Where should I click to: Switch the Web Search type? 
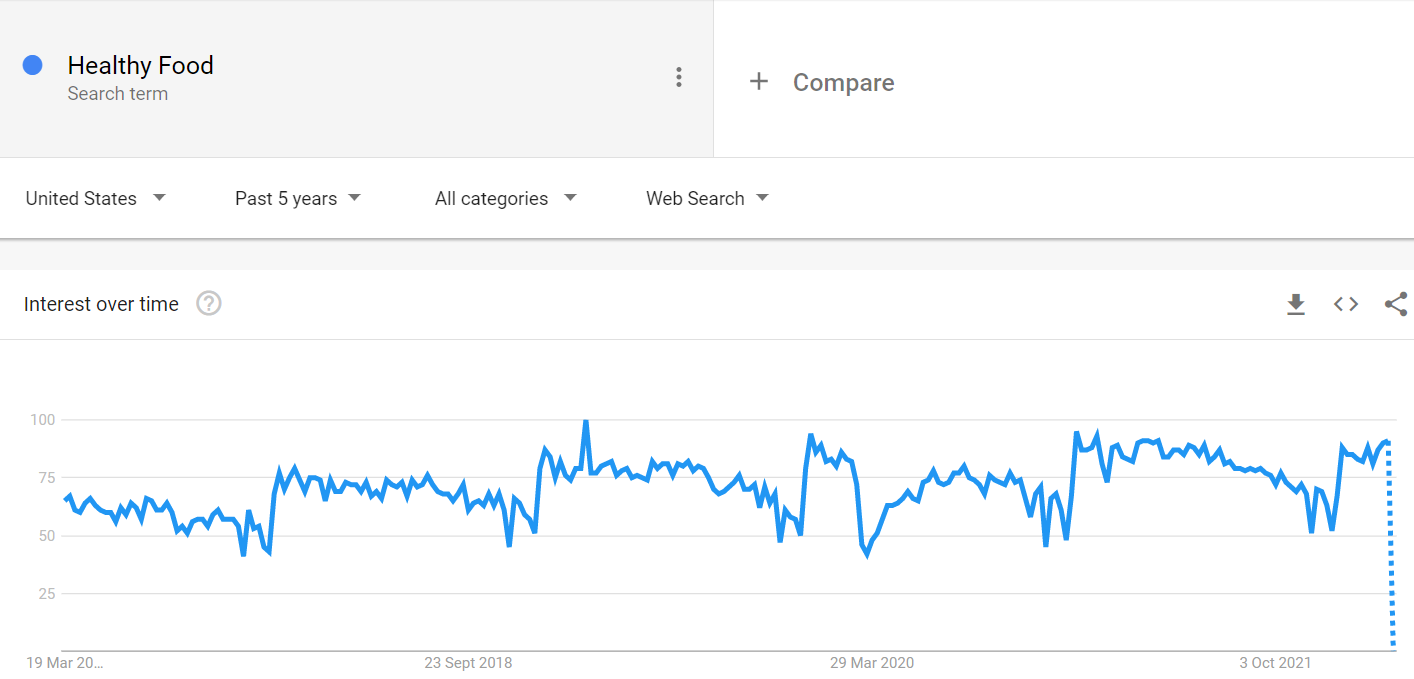click(706, 198)
